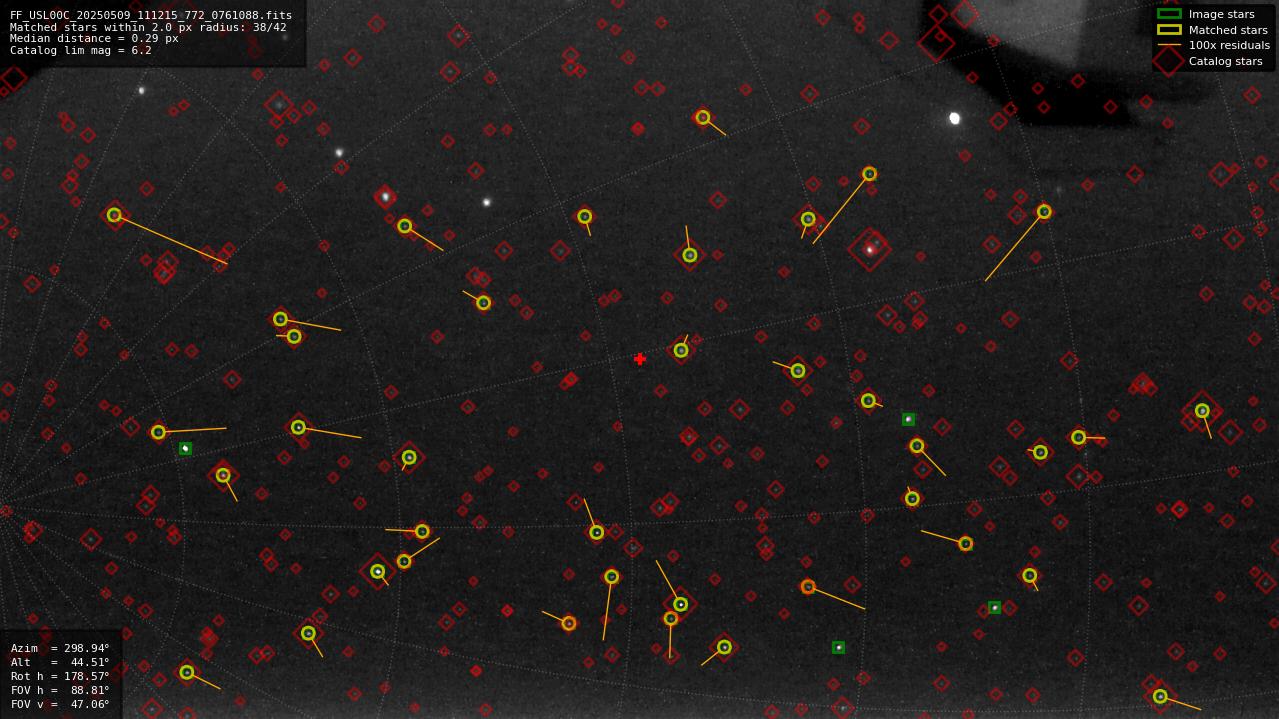The width and height of the screenshot is (1279, 719).
Task: Click the yellow Matched stars legend square
Action: [x=1169, y=30]
